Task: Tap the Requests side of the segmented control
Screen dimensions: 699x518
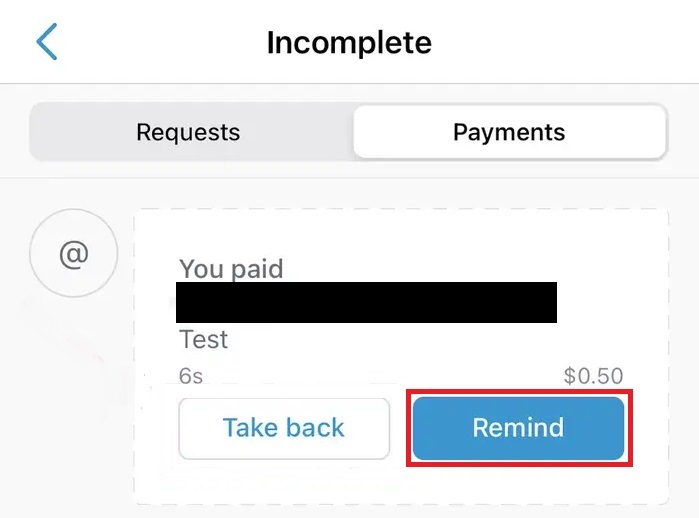Action: point(188,132)
